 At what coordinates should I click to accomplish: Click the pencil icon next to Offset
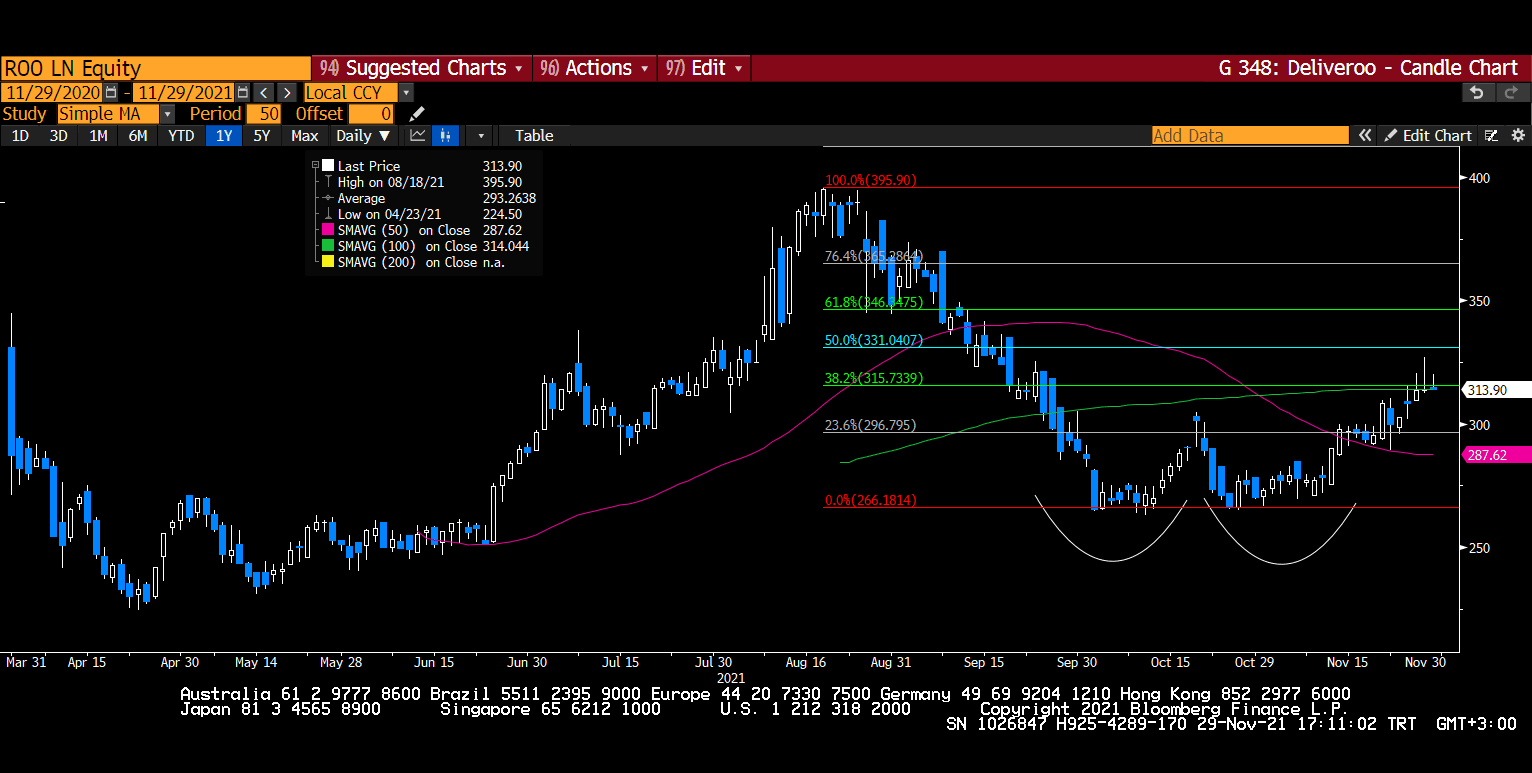[x=416, y=114]
